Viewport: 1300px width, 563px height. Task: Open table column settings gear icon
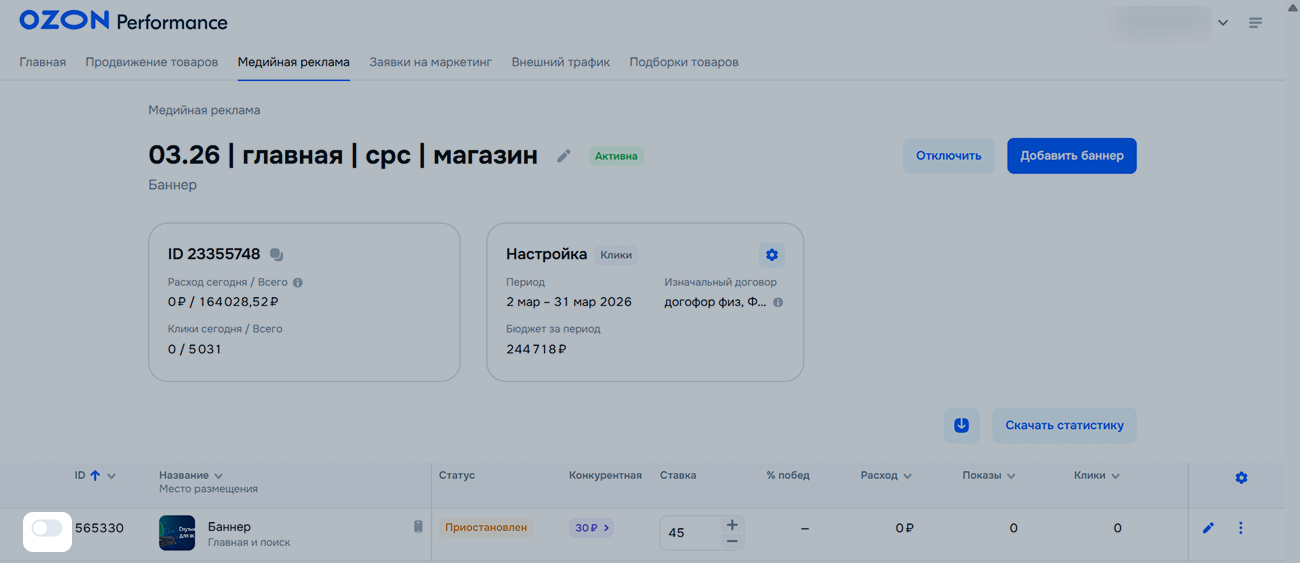pyautogui.click(x=1241, y=478)
